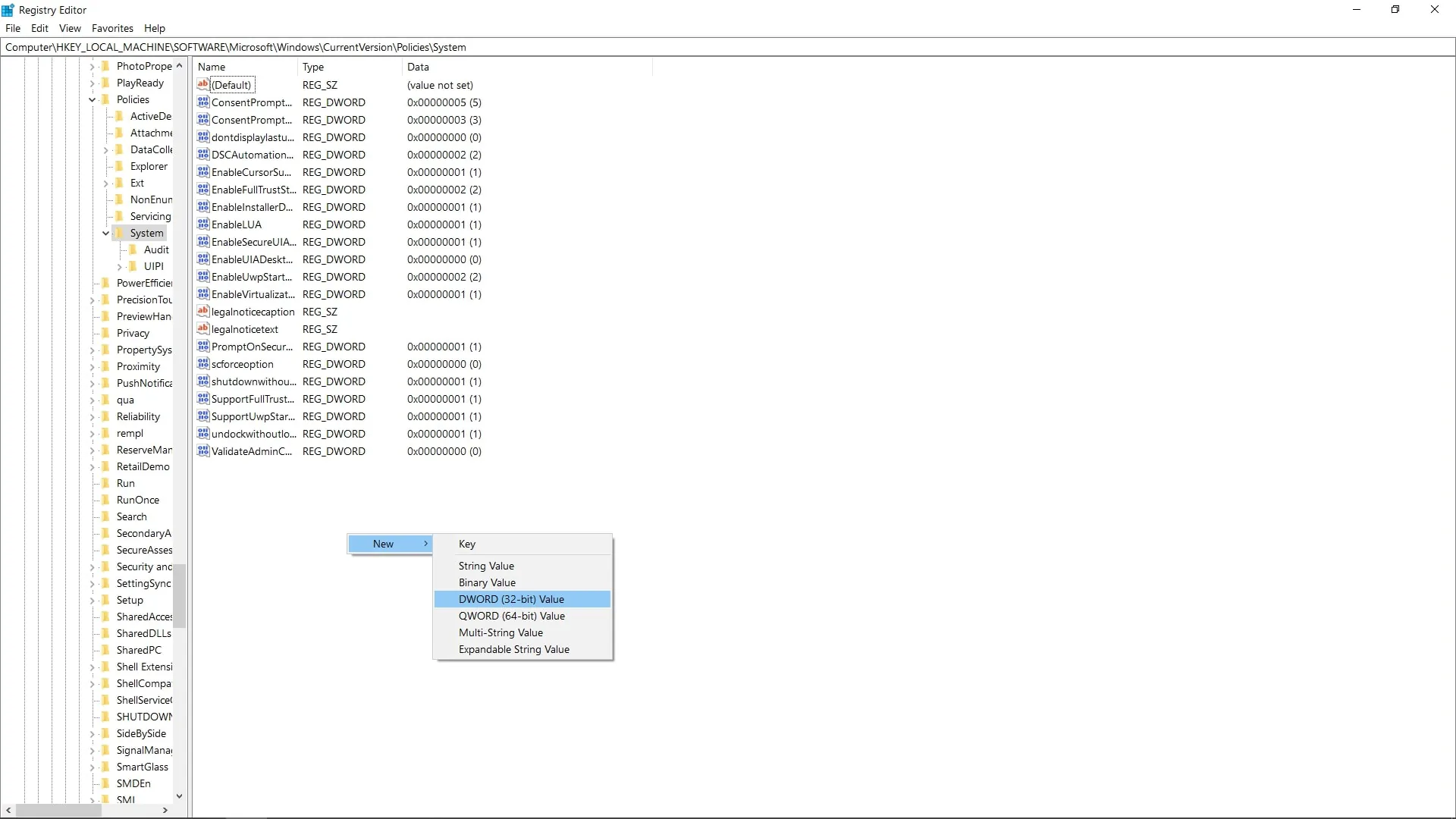Select the shutdownwithou... value name
Screen dimensions: 1456x819
click(x=253, y=381)
